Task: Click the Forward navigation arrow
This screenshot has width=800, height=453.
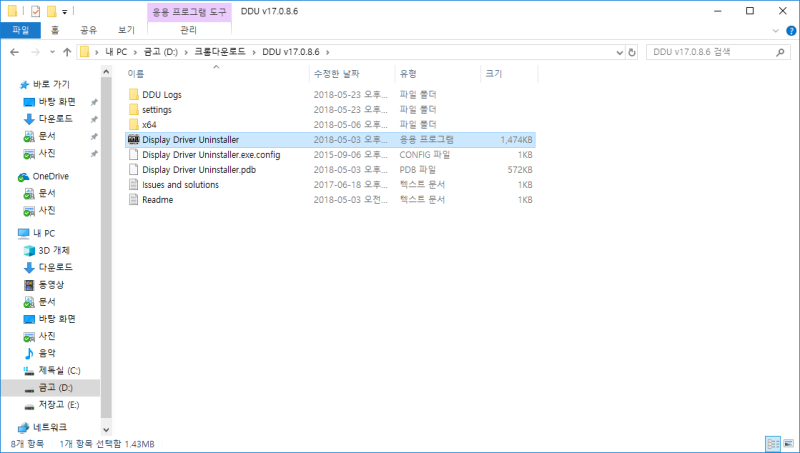Action: (35, 52)
